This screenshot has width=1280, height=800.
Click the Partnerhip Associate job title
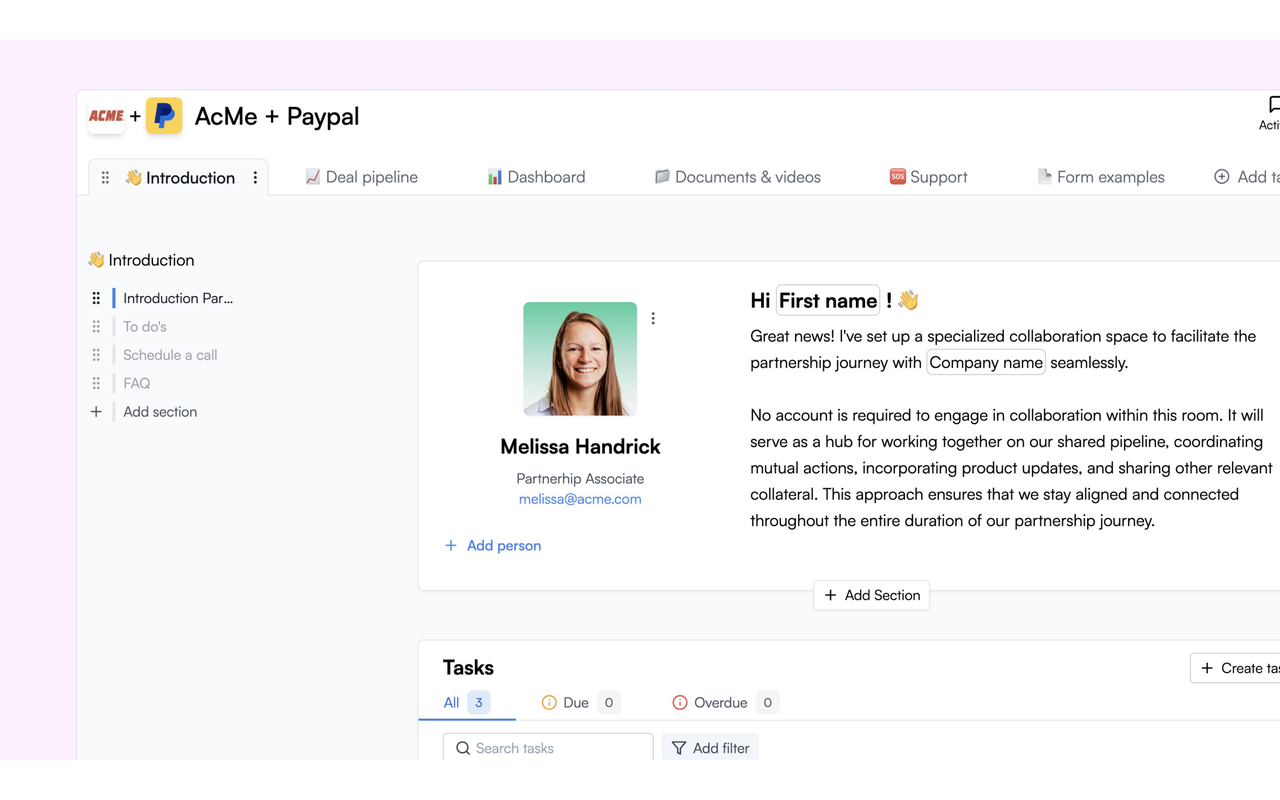point(580,479)
